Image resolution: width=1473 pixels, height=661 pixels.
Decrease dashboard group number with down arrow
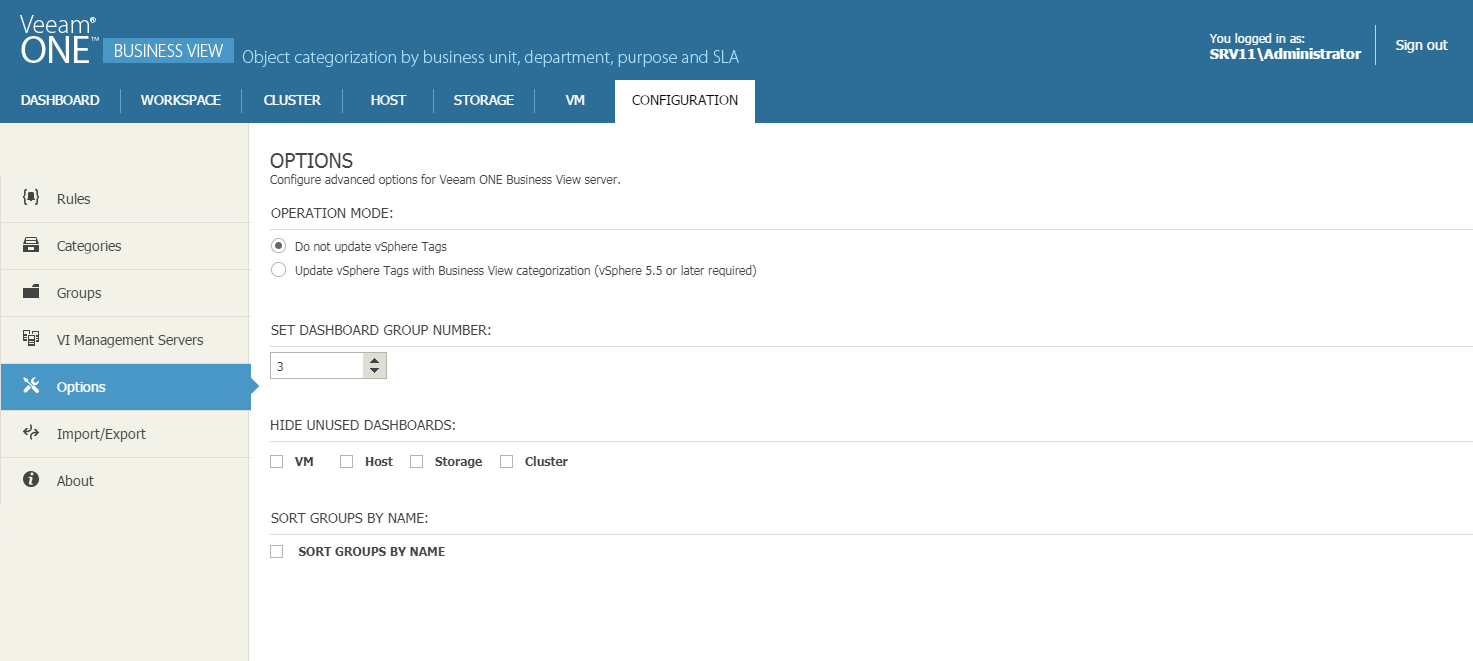pyautogui.click(x=374, y=372)
